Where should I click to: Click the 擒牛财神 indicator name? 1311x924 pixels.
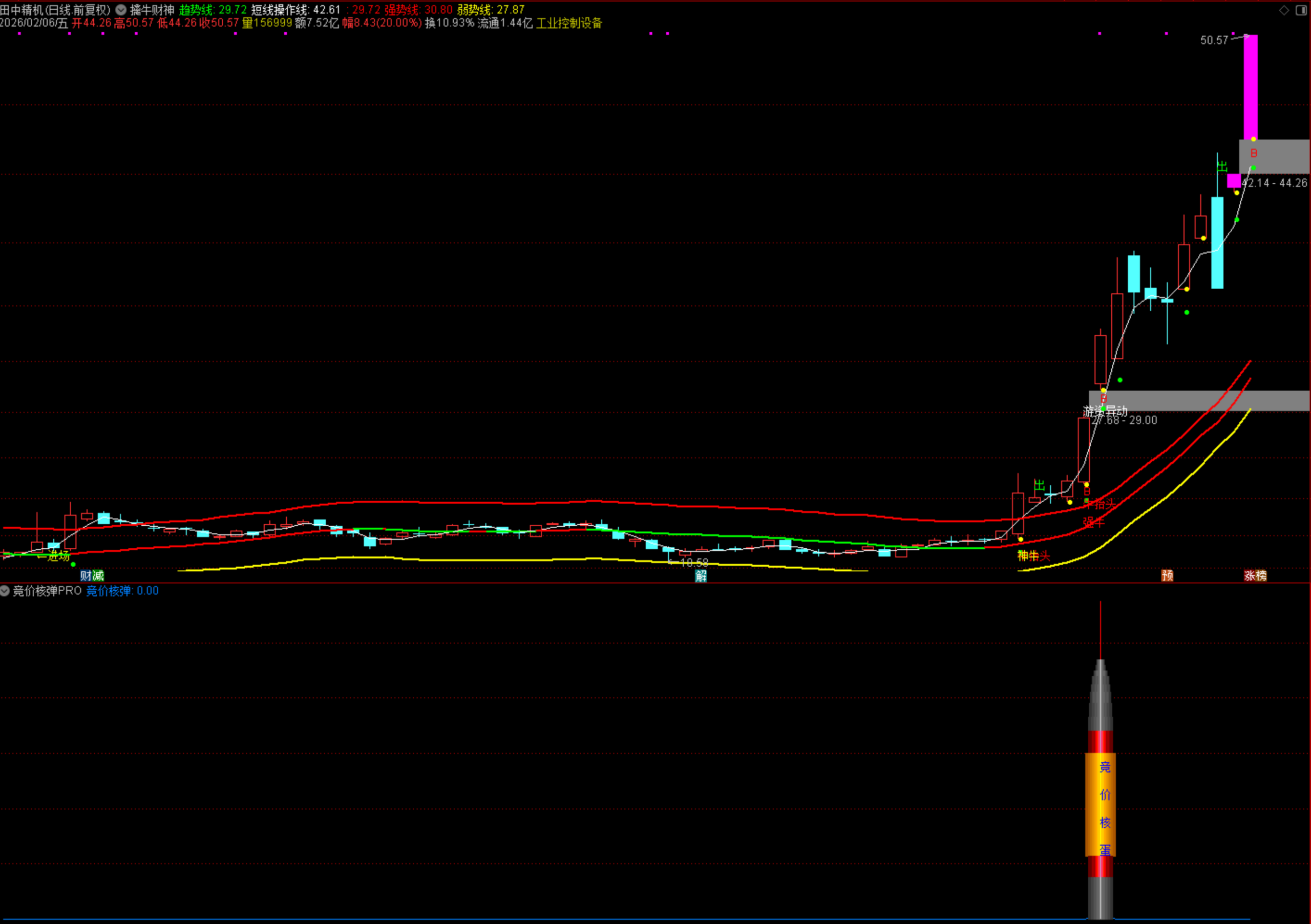coord(152,10)
